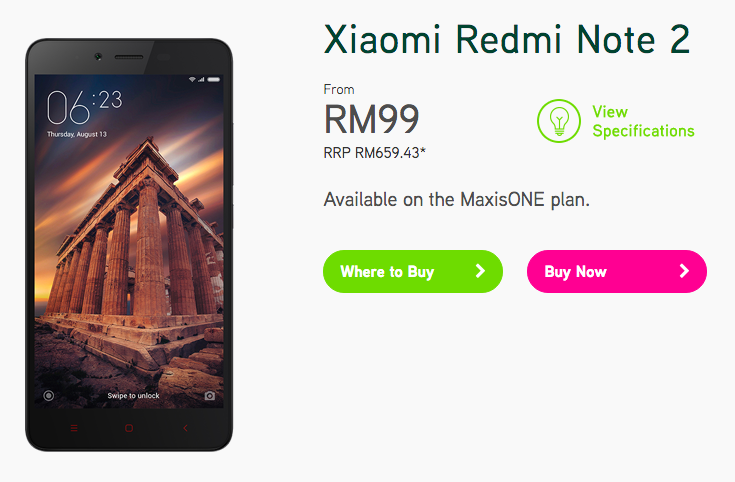Click the 06:23 lockscreen clock
The width and height of the screenshot is (735, 482).
tap(85, 107)
